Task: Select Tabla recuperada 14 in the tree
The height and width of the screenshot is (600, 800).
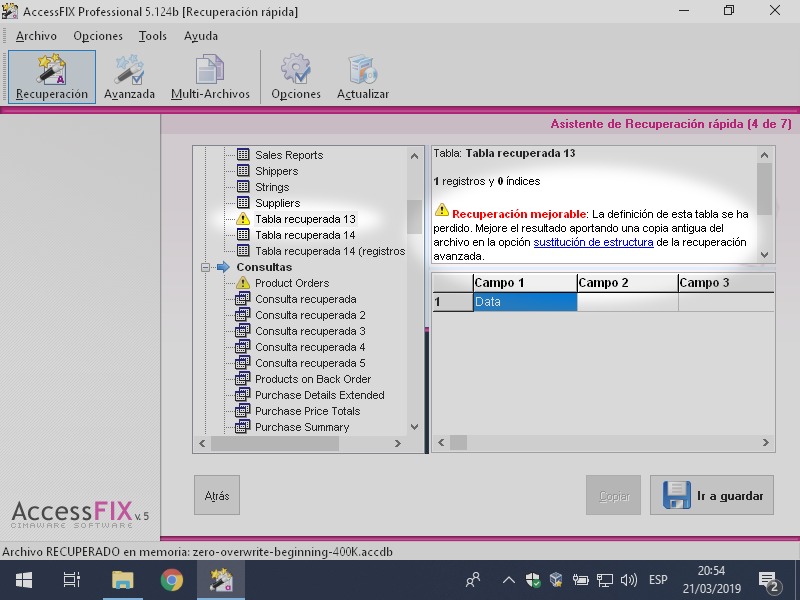Action: click(304, 235)
